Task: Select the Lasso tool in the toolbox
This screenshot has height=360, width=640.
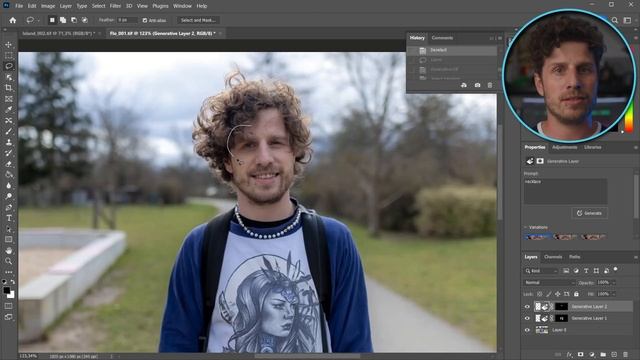Action: click(9, 66)
